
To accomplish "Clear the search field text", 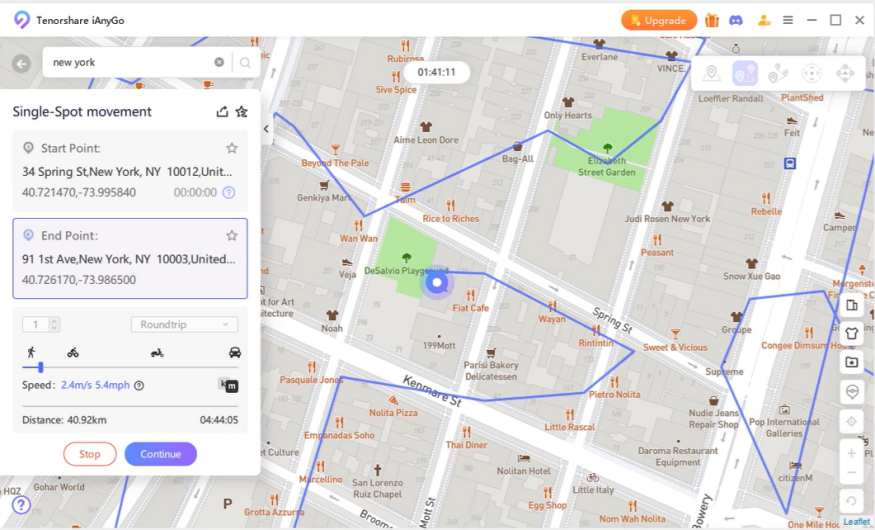I will pyautogui.click(x=219, y=62).
